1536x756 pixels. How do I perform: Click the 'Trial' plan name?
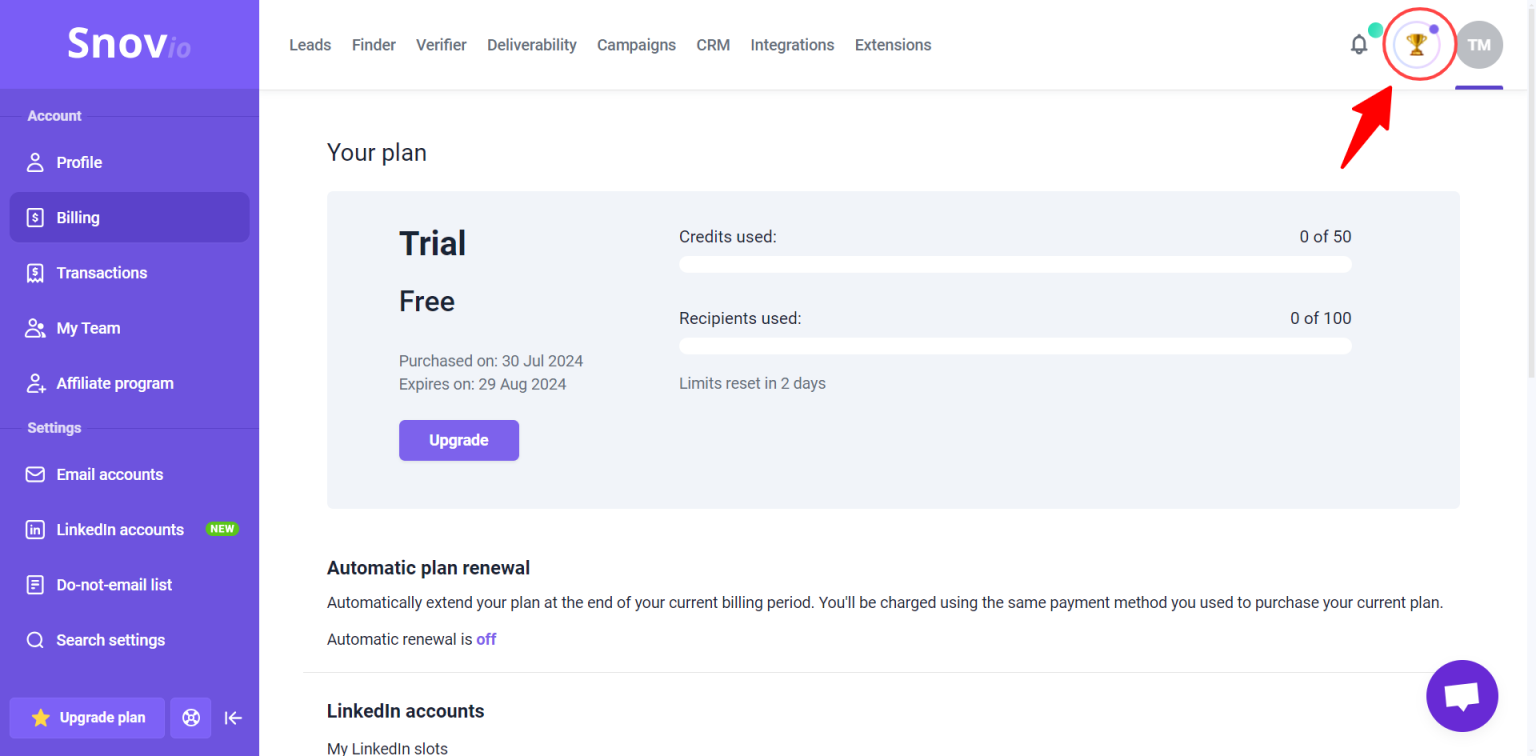click(432, 243)
